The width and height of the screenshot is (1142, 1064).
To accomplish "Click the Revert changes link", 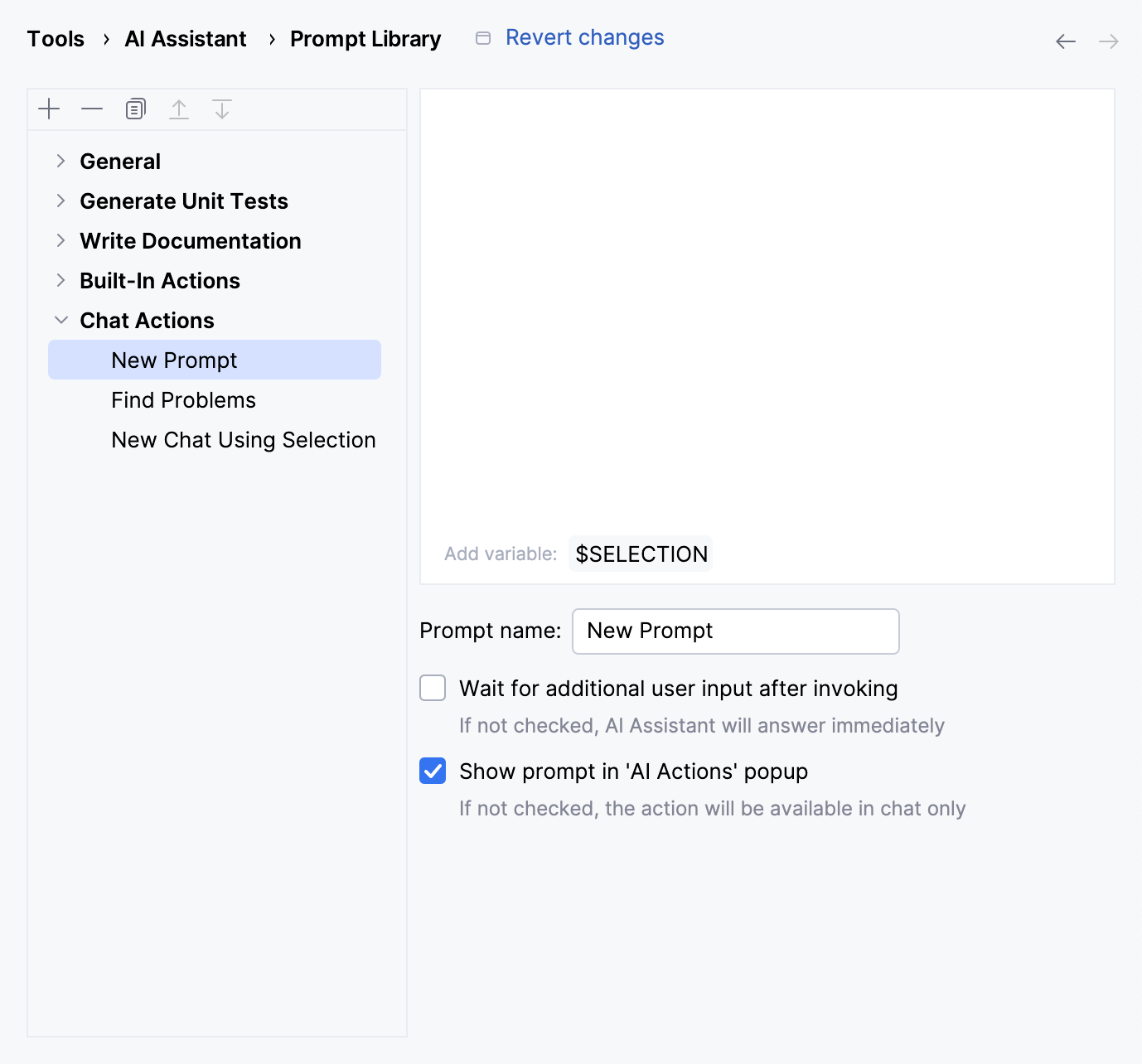I will tap(584, 37).
